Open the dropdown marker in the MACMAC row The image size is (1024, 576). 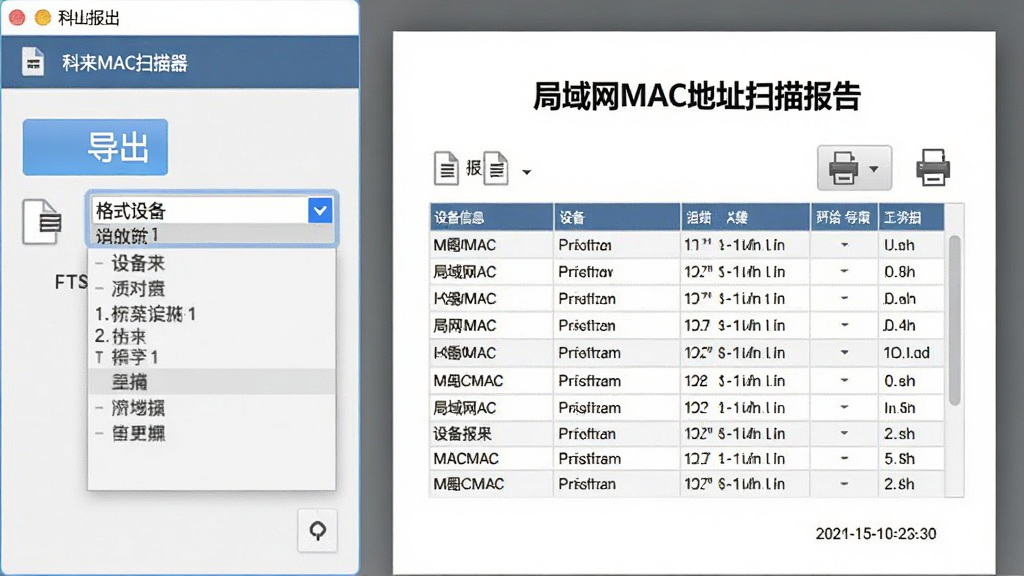point(844,458)
